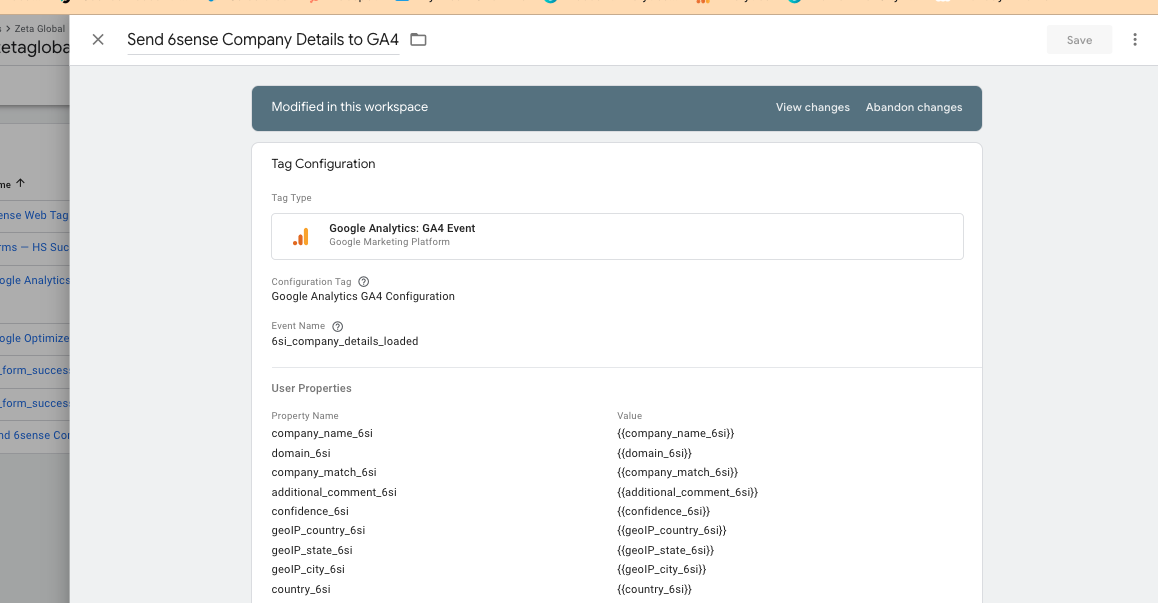
Task: Edit the tag name field 'Send 6sense Company Details to GA4'
Action: [x=263, y=39]
